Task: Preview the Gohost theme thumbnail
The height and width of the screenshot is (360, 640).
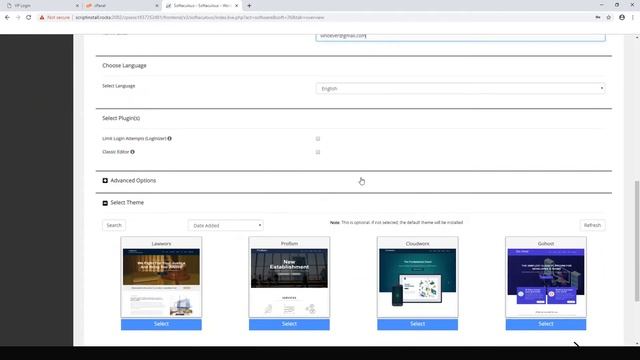Action: click(x=546, y=282)
